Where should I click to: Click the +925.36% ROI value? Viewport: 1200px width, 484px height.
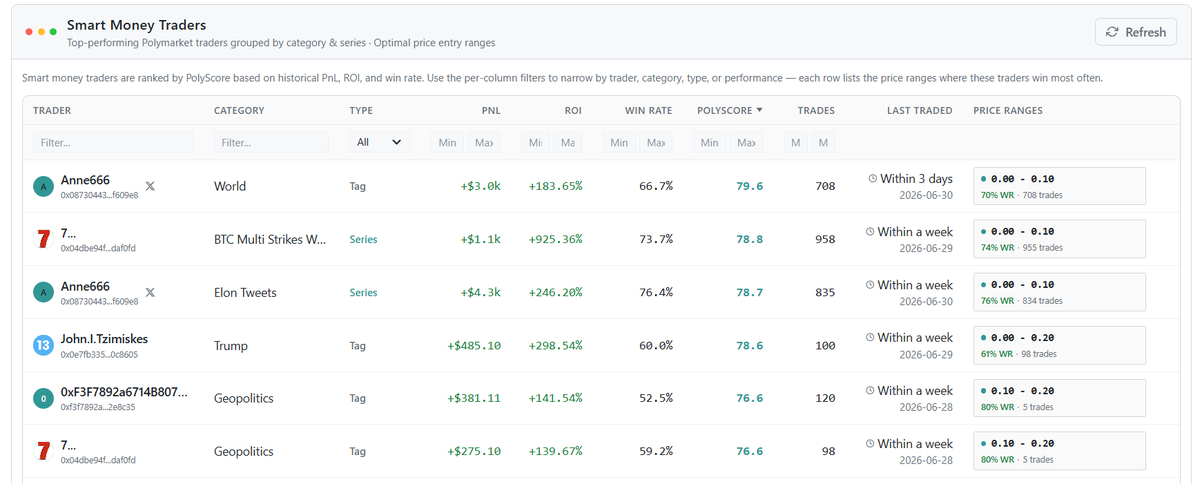[555, 239]
